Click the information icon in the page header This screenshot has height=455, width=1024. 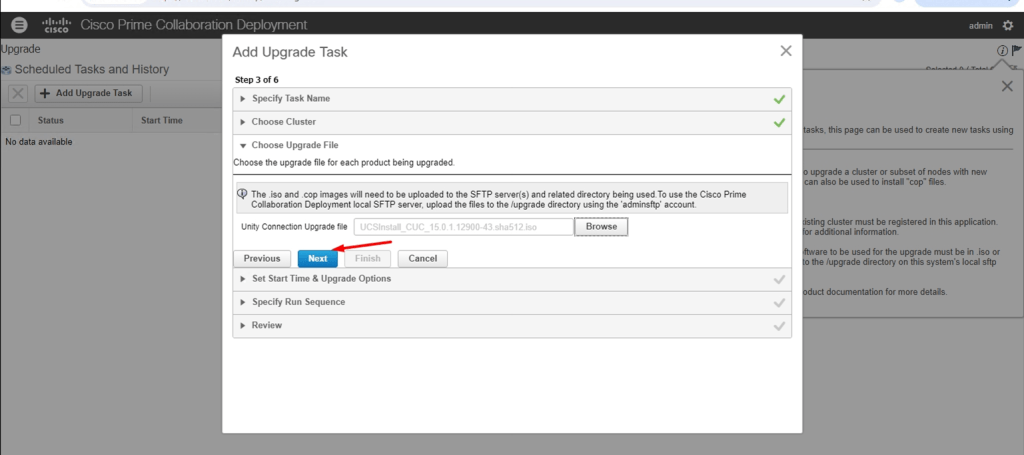click(x=1002, y=50)
